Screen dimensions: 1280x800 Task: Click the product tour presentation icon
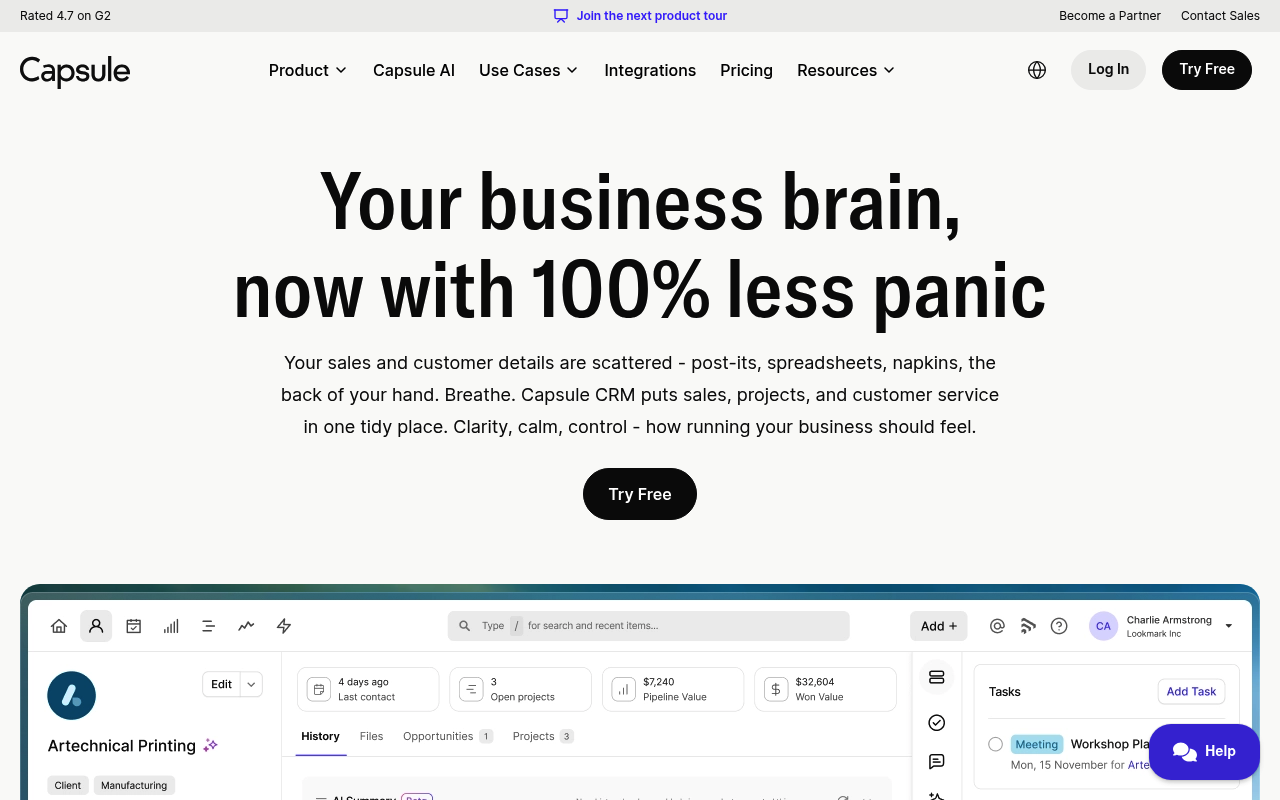(x=561, y=16)
